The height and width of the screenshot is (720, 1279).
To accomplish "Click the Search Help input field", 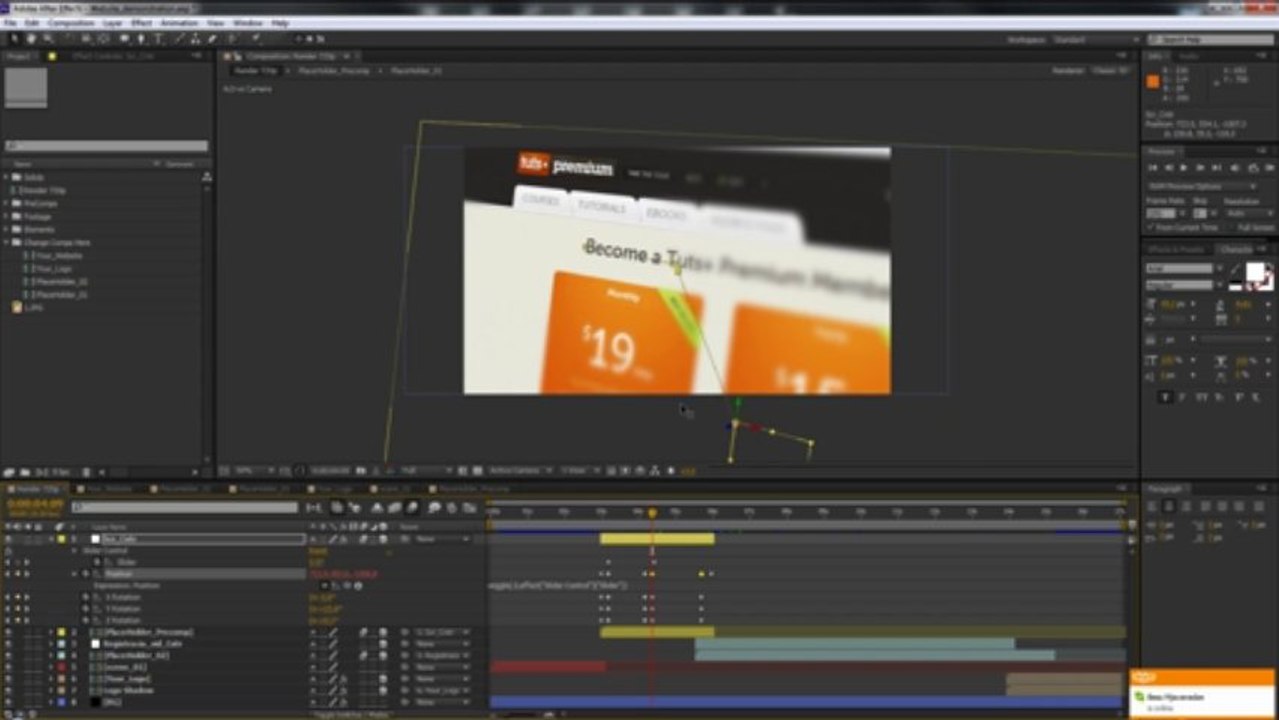I will 1212,39.
